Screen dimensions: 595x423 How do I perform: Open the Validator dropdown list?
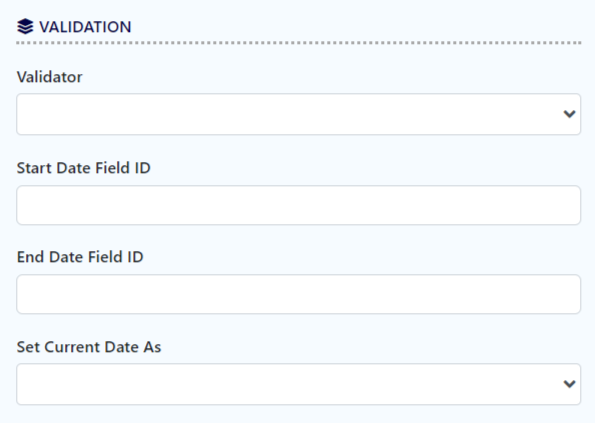pos(299,114)
